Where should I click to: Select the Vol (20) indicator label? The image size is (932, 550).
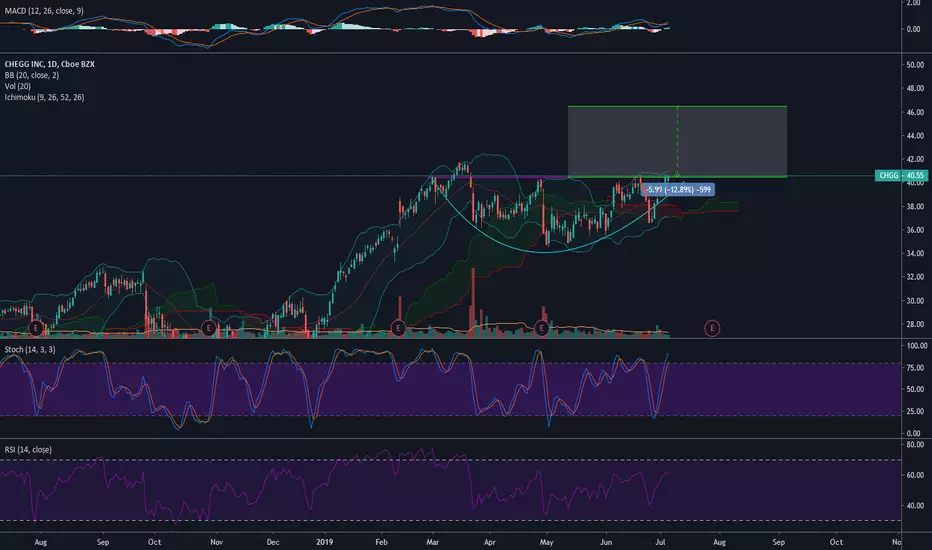point(18,86)
